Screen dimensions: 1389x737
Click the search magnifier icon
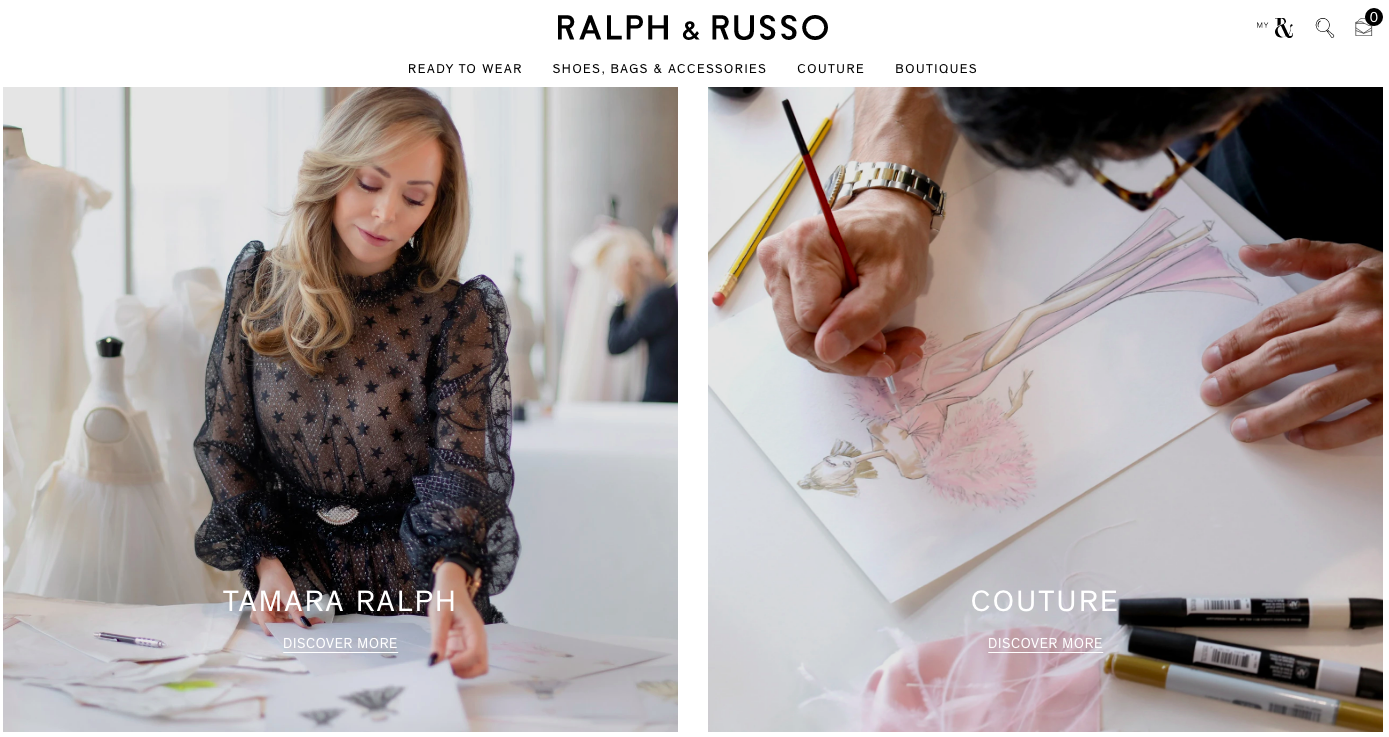click(1325, 28)
